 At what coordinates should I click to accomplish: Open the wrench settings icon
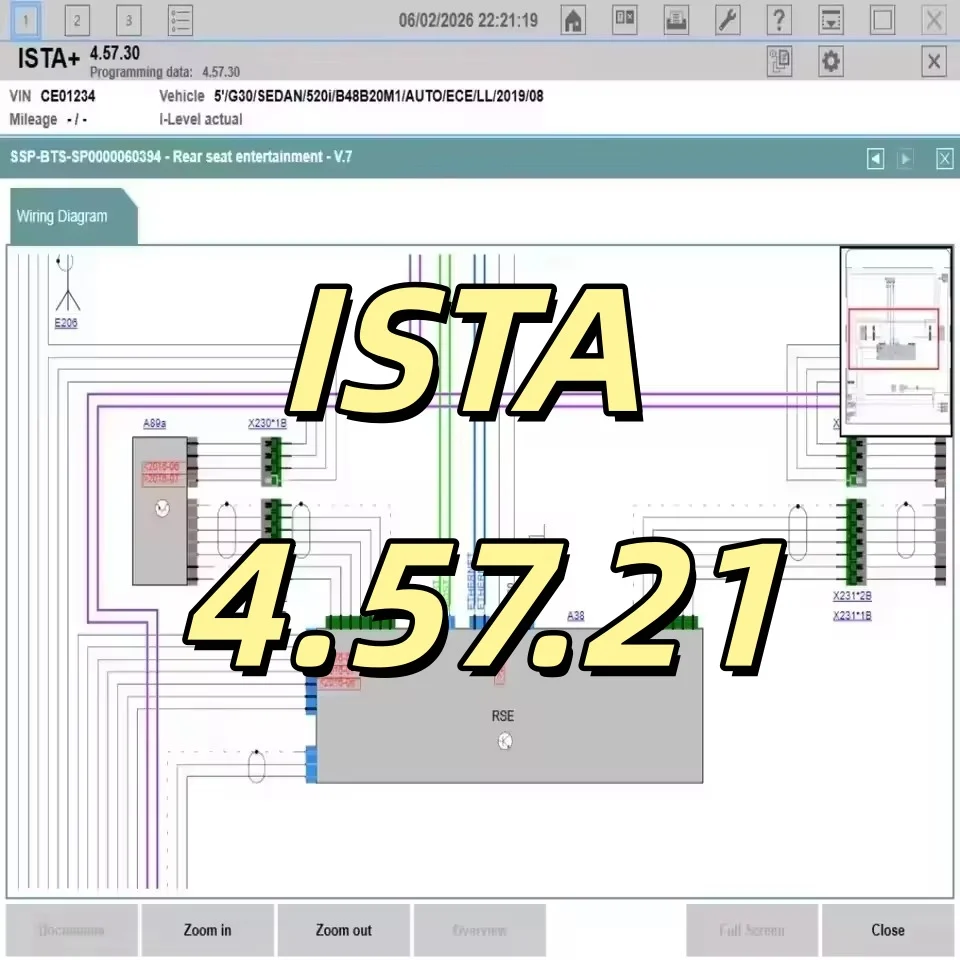[x=727, y=20]
